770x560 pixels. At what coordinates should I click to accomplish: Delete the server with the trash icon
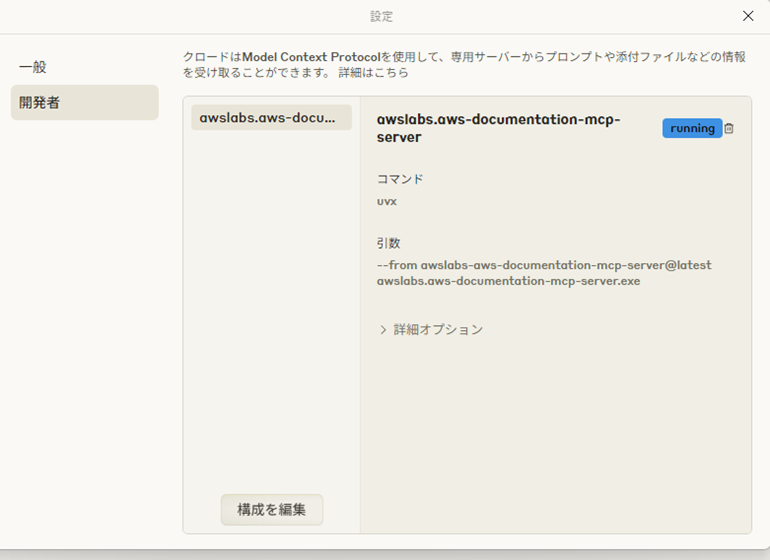729,128
